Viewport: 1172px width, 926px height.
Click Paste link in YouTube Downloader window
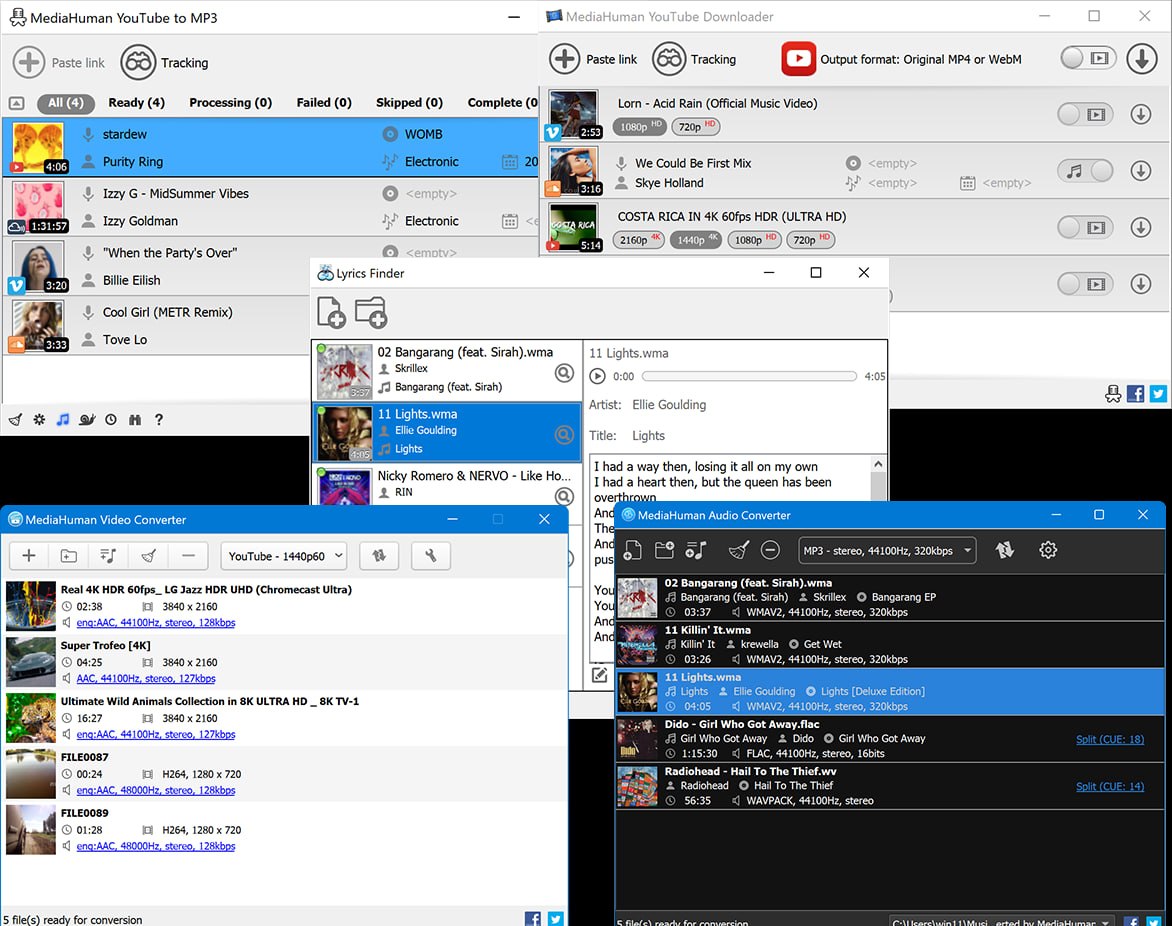pyautogui.click(x=593, y=59)
